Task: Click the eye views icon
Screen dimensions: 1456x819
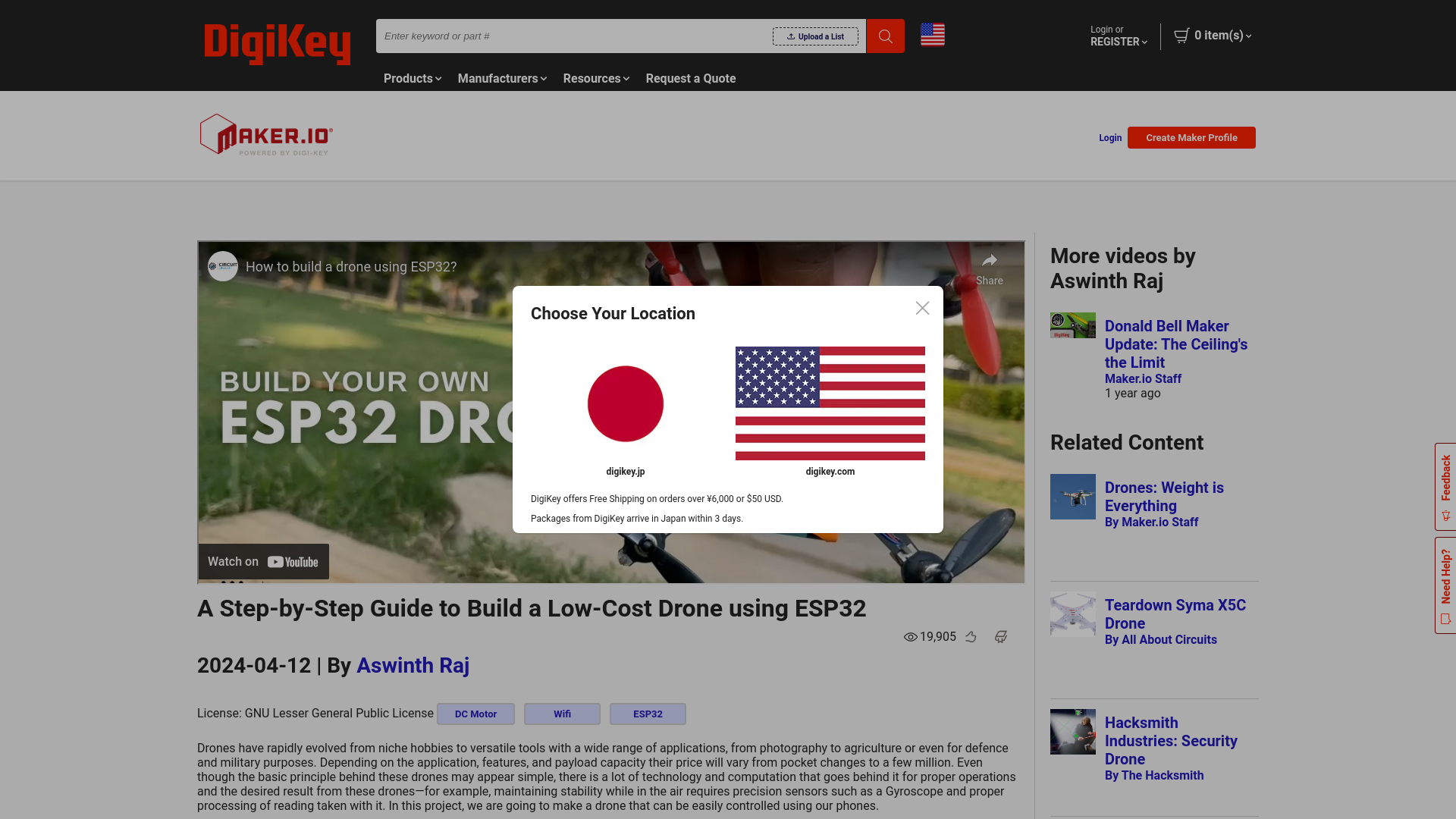Action: pyautogui.click(x=911, y=637)
